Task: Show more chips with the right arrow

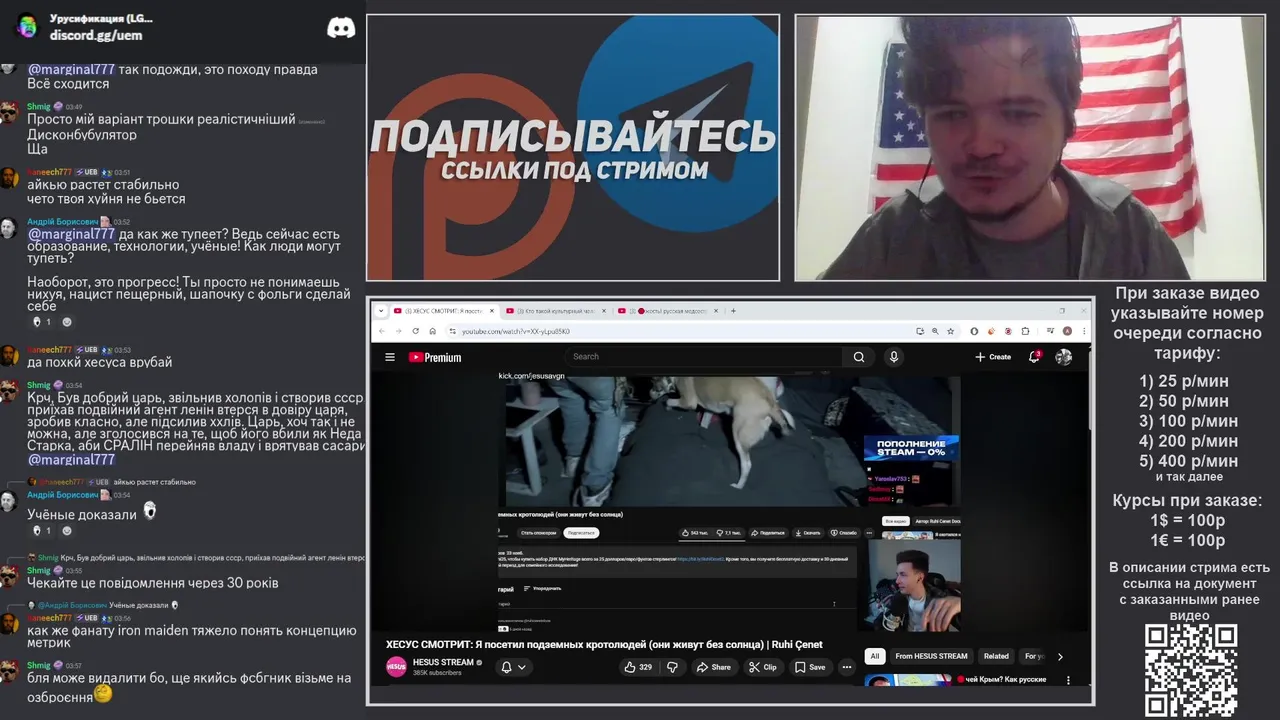Action: click(1060, 656)
